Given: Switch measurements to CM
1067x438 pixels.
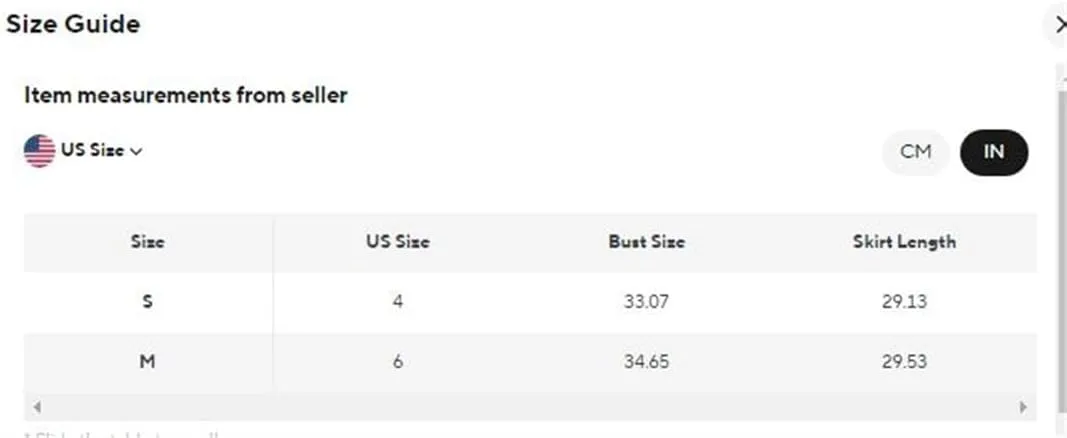Looking at the screenshot, I should tap(915, 152).
